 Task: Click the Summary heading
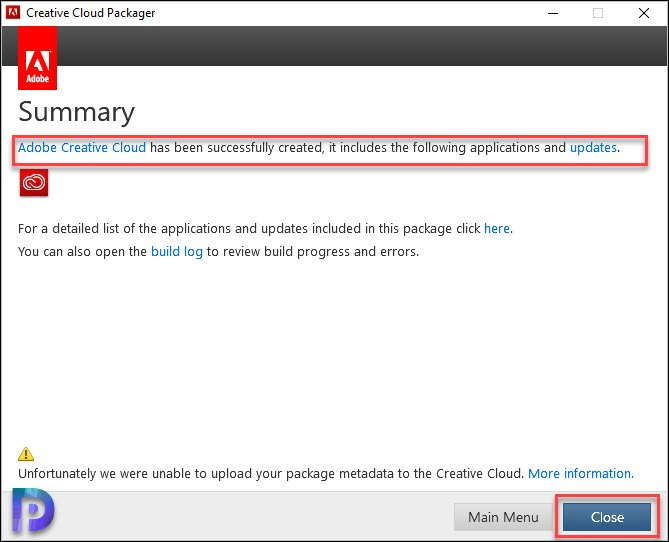pyautogui.click(x=76, y=112)
